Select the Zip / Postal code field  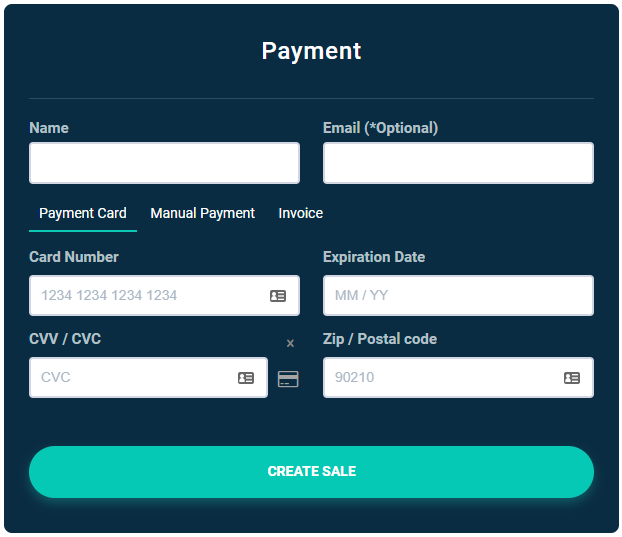(440, 378)
